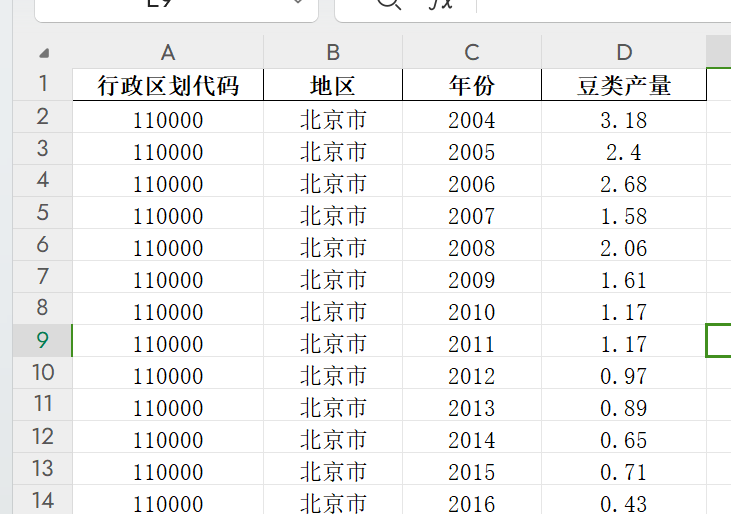
Task: Click year cell 2005
Action: point(472,149)
